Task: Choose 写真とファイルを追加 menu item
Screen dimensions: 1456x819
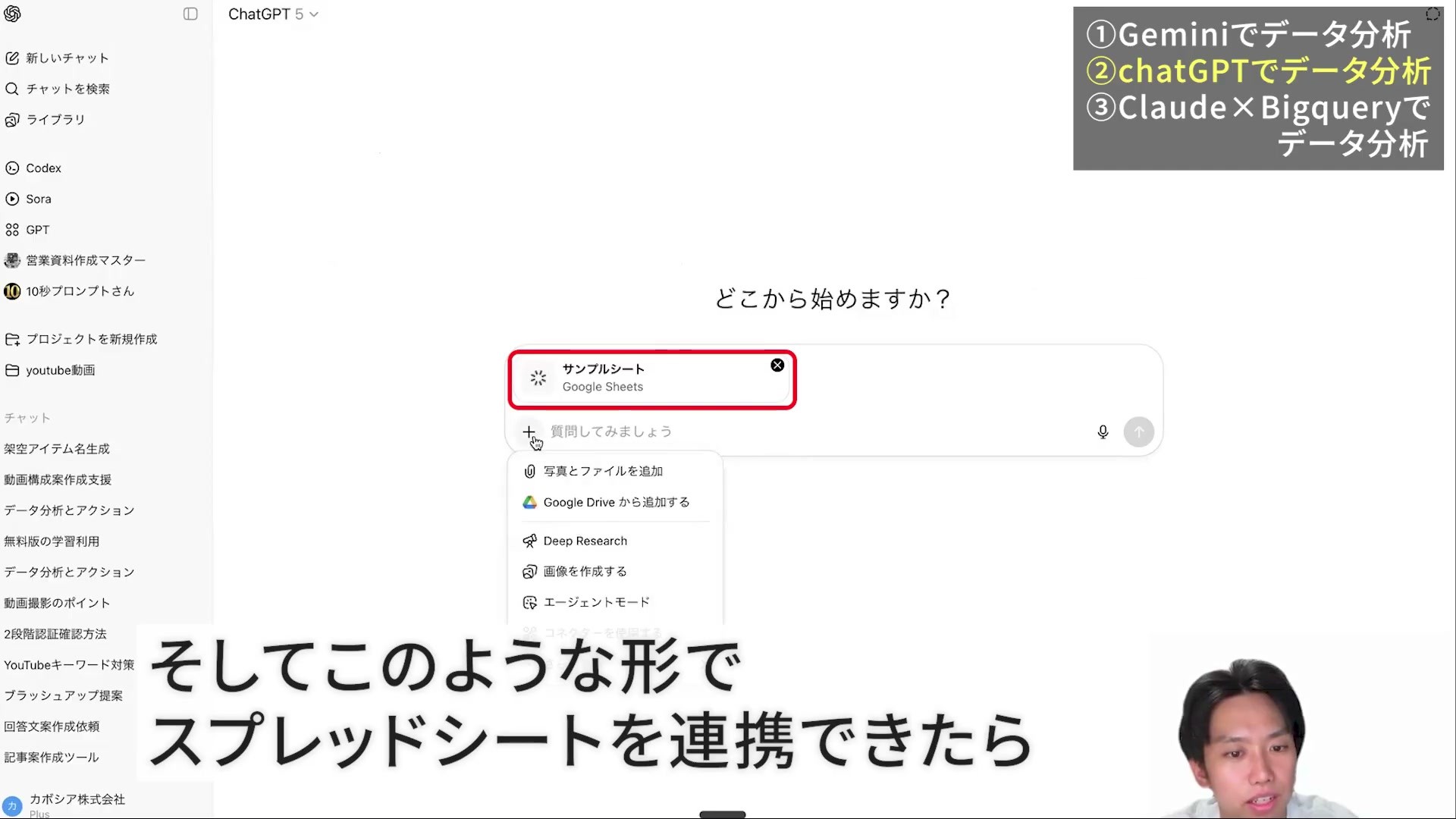Action: click(x=614, y=471)
